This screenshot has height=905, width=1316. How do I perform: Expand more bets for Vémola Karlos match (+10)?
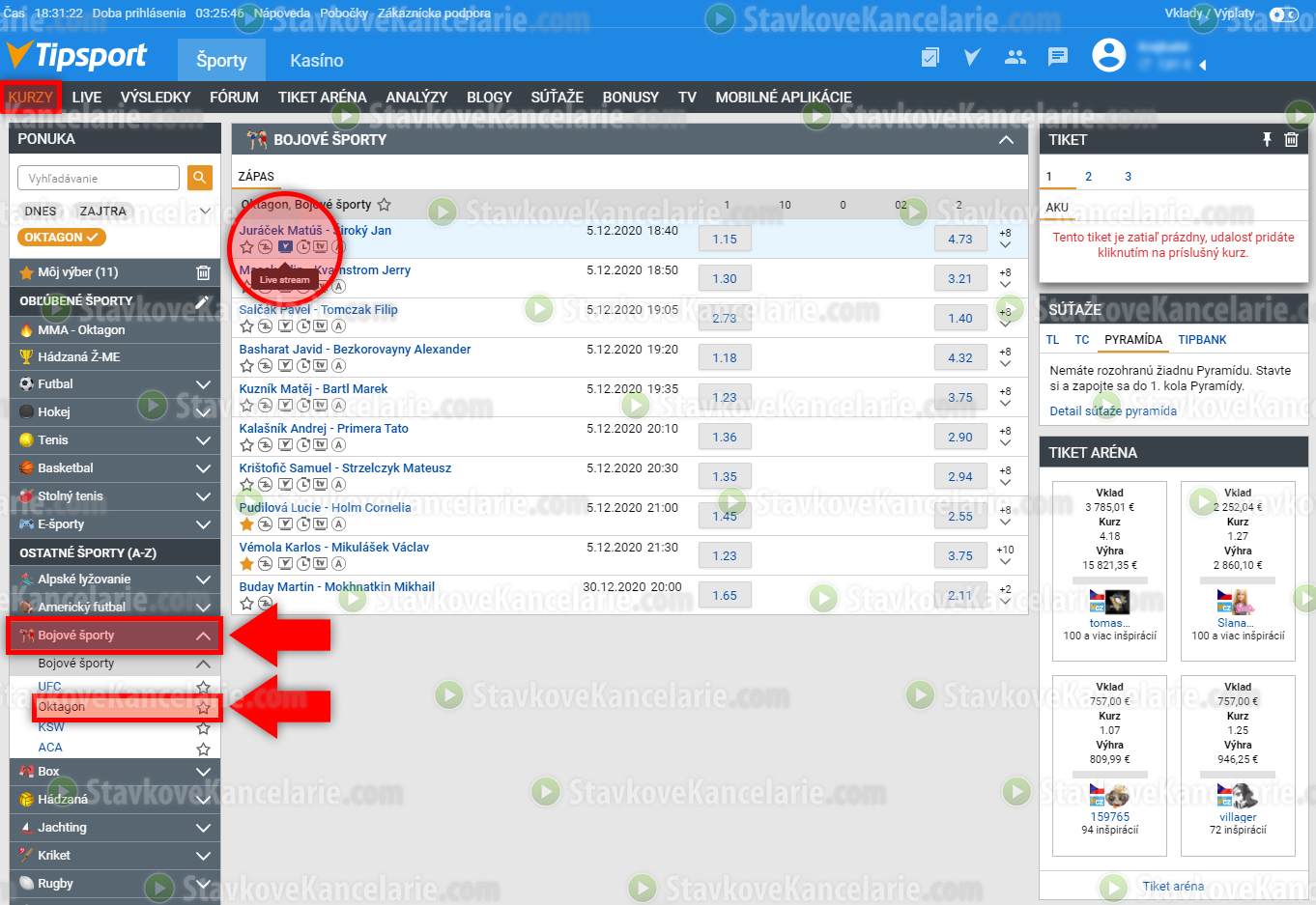click(1005, 557)
